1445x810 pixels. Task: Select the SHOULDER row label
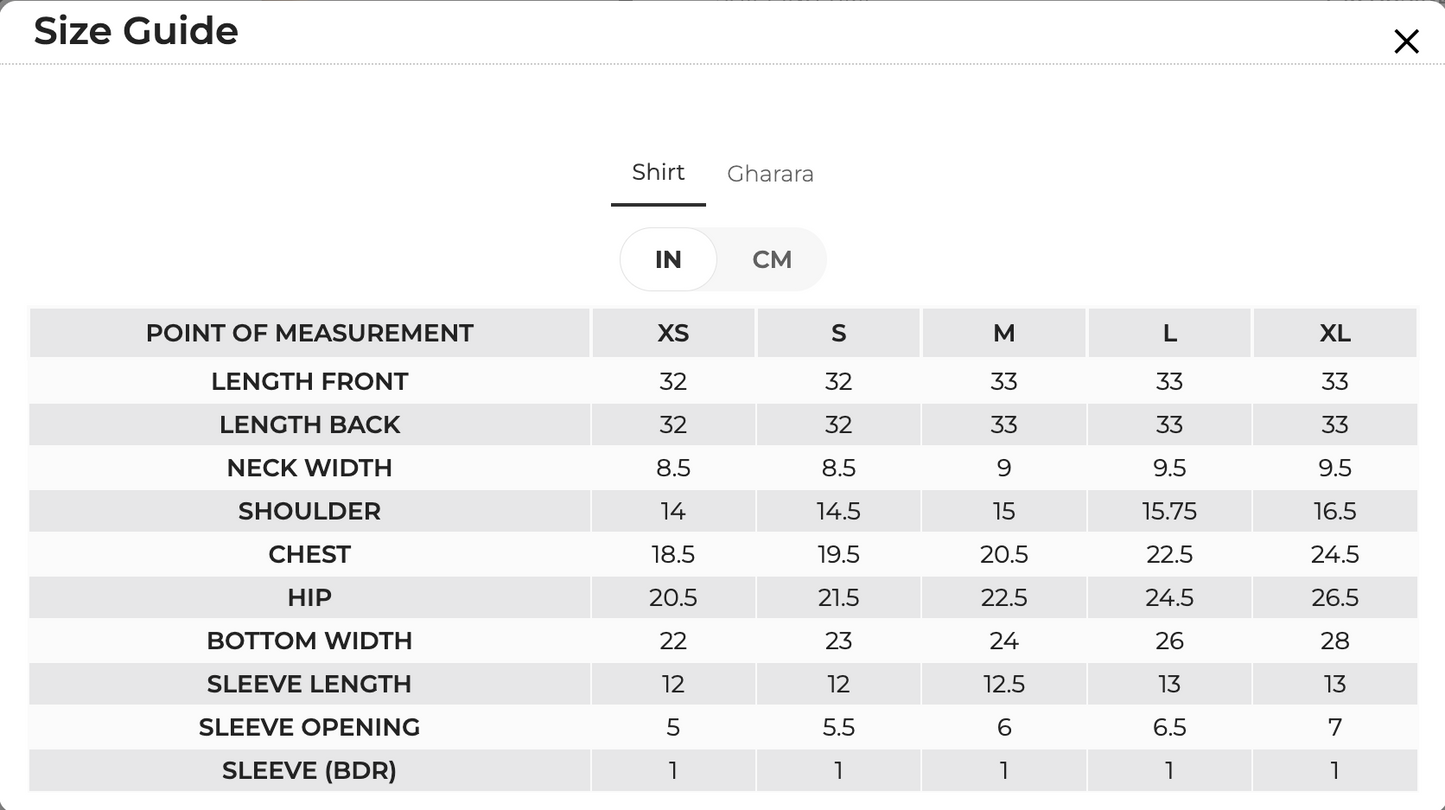(310, 511)
